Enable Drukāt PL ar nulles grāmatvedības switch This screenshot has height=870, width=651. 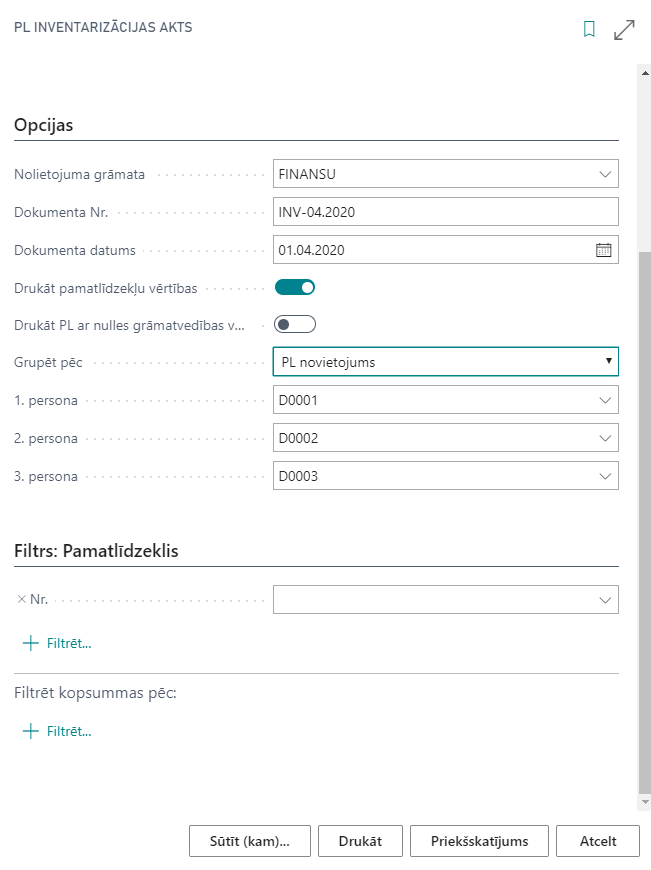point(295,325)
